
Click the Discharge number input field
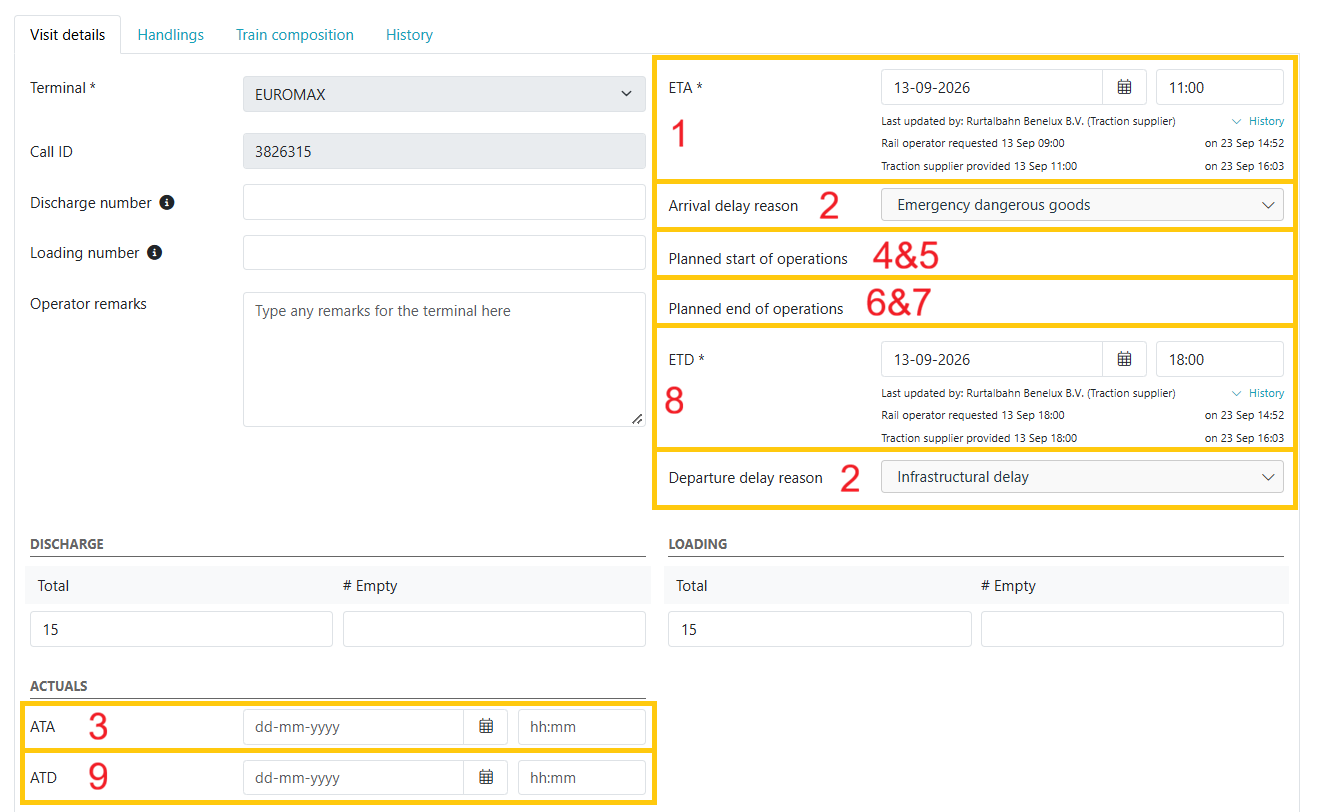444,202
